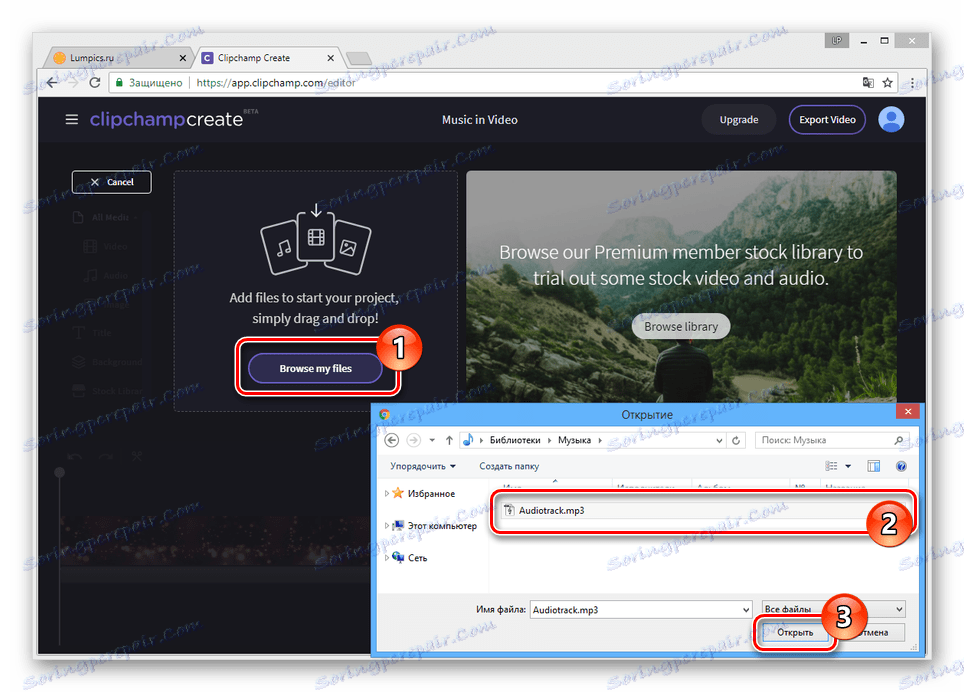Open recent locations dropdown in dialog
This screenshot has width=964, height=692.
click(x=432, y=440)
